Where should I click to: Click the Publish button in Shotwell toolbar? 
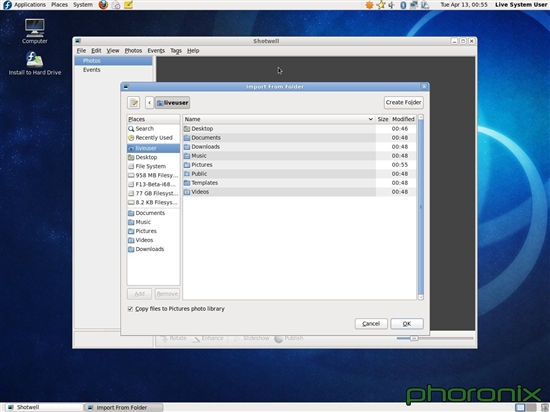[x=289, y=338]
